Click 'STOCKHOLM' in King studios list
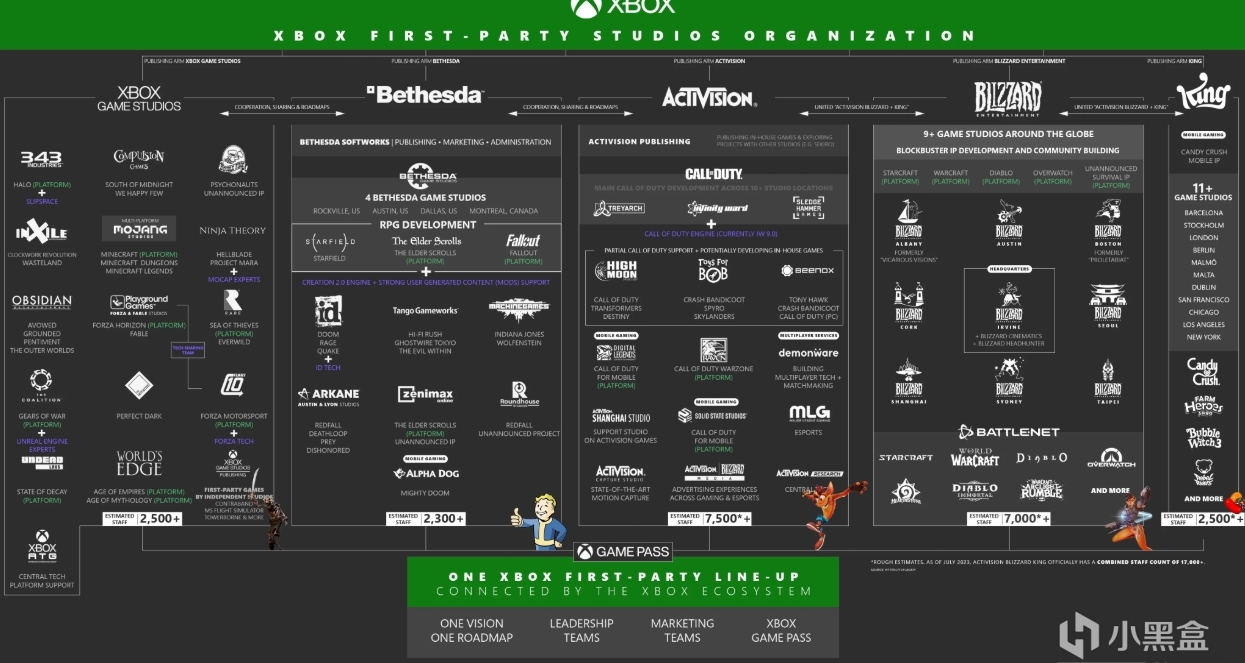1245x663 pixels. [x=1203, y=225]
